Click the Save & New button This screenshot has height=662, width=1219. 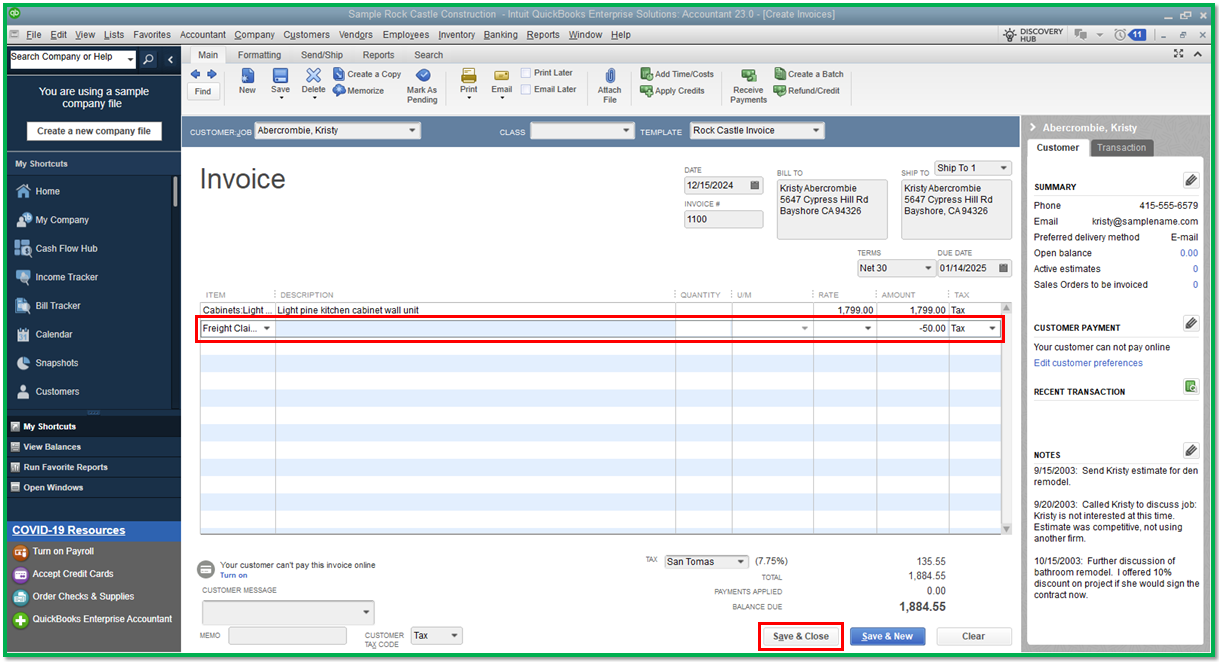point(887,636)
